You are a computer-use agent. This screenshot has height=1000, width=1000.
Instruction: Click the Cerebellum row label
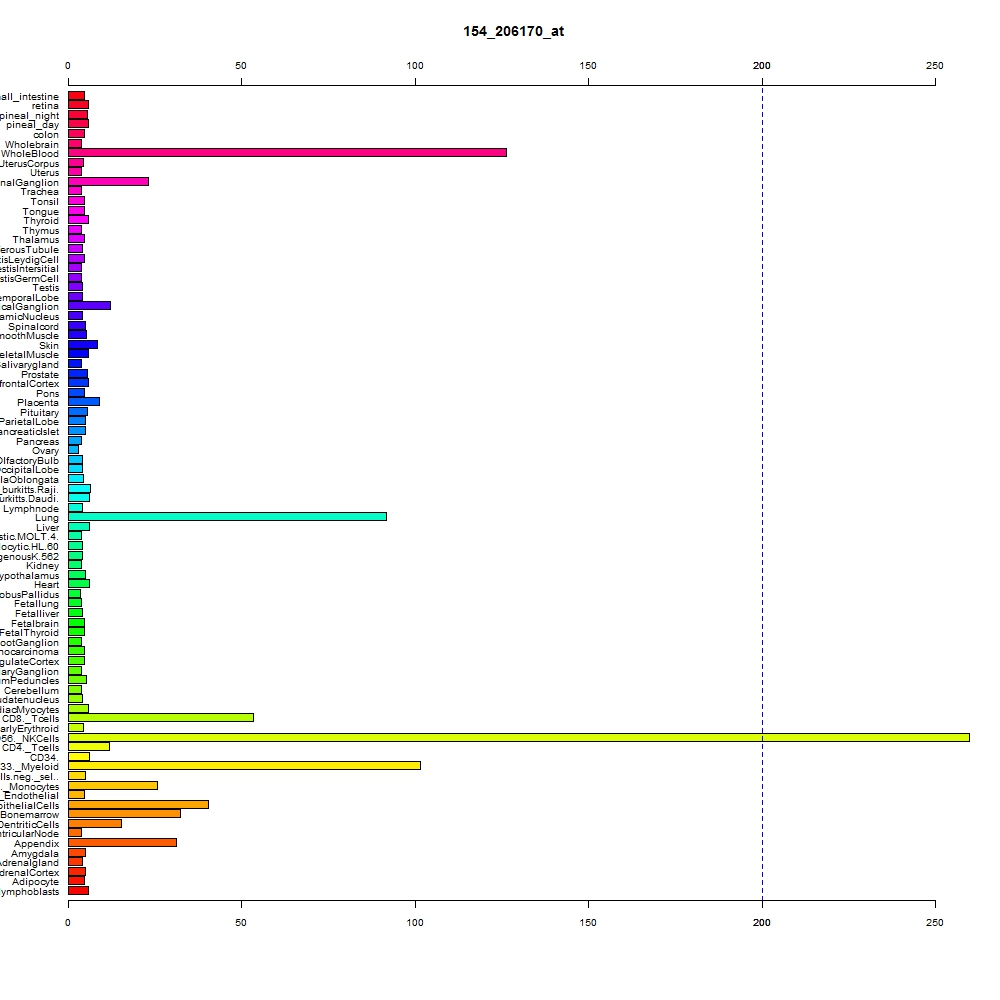pos(31,691)
